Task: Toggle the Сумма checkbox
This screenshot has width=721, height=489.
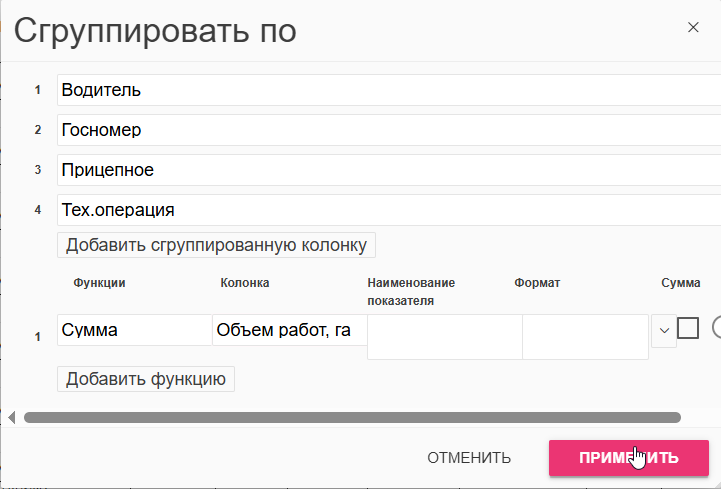Action: point(688,328)
